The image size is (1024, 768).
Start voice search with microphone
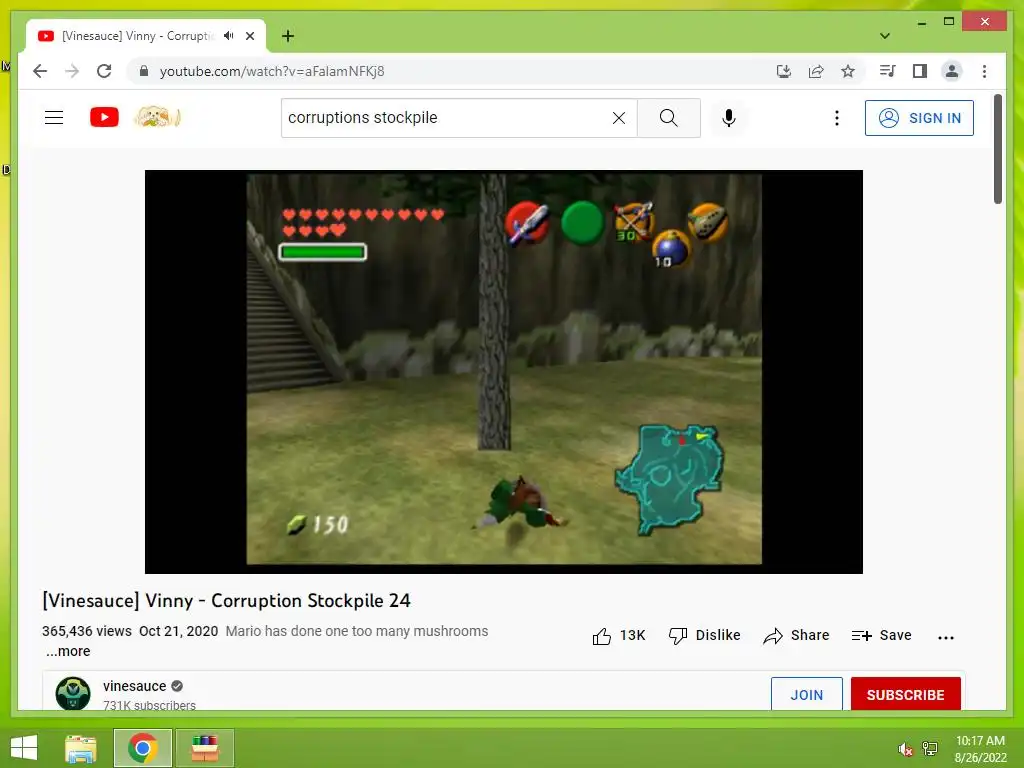(729, 118)
